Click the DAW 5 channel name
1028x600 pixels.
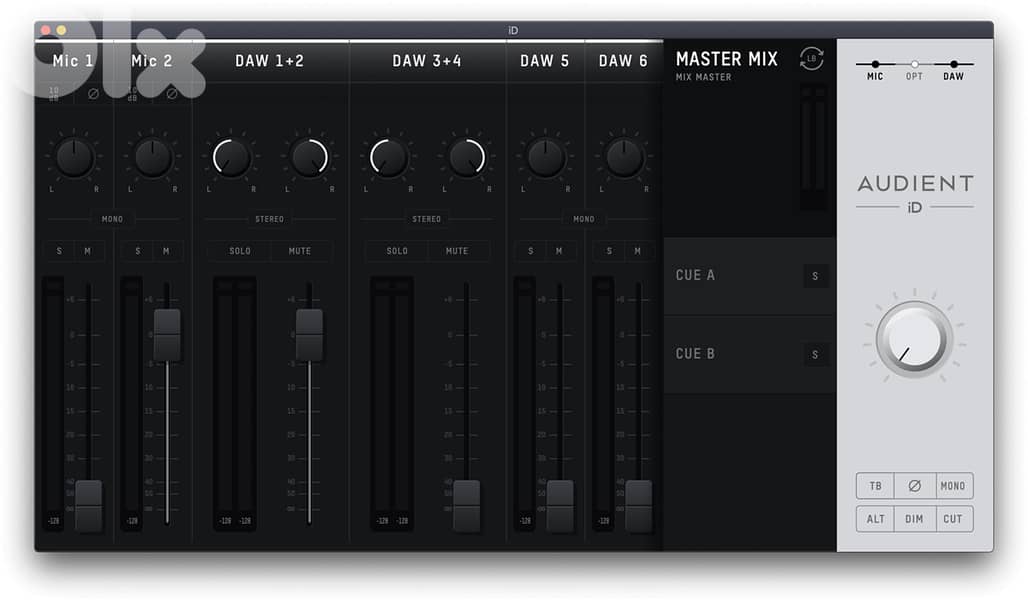(545, 61)
